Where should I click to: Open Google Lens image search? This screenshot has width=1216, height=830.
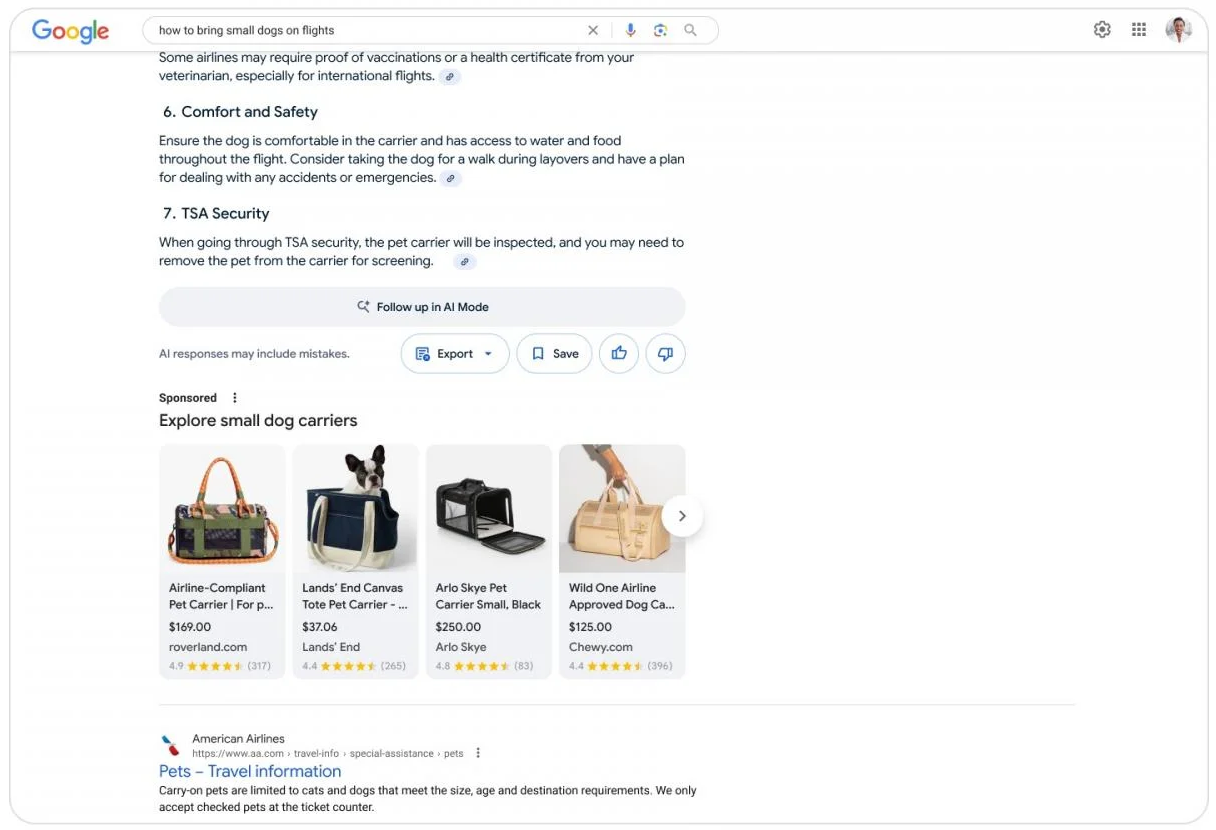[660, 31]
